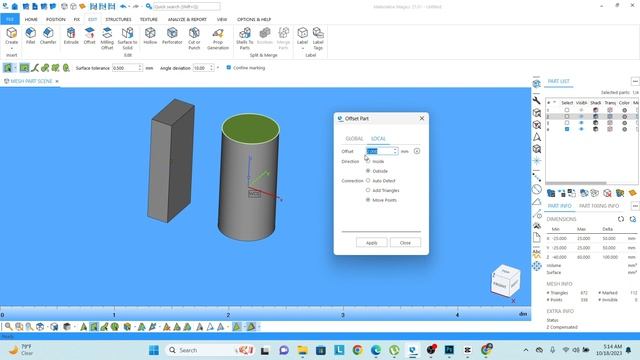Toggle visibility of part 3 in the list
This screenshot has height=360, width=640.
(581, 123)
